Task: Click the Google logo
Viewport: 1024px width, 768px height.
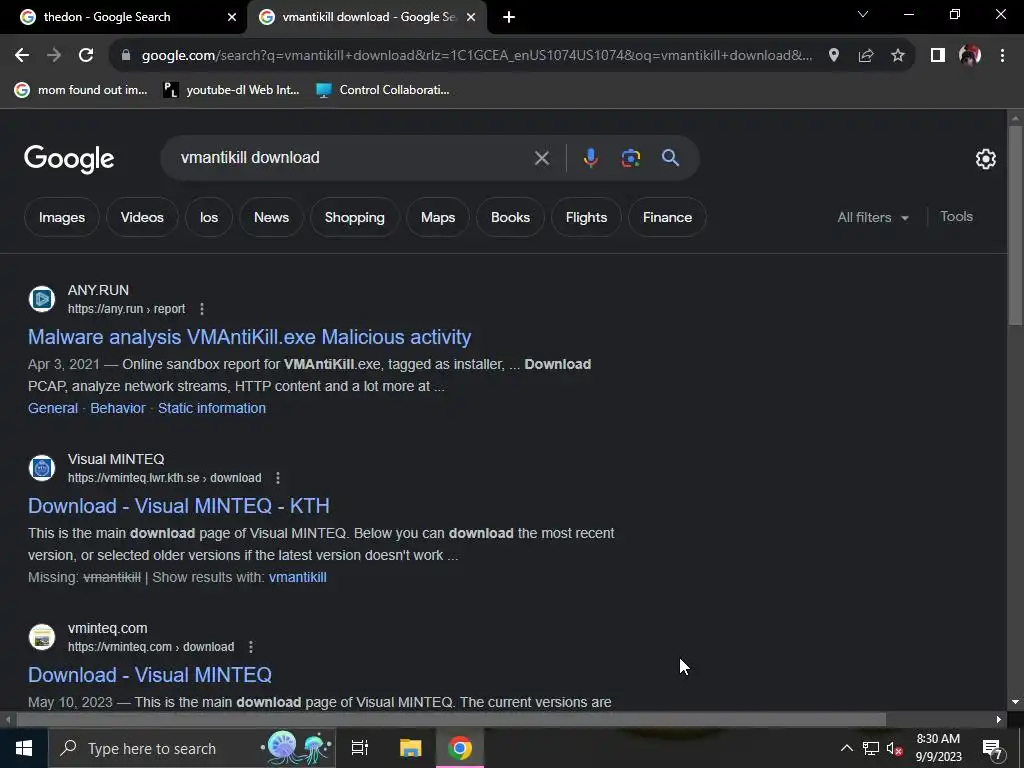Action: [x=69, y=159]
